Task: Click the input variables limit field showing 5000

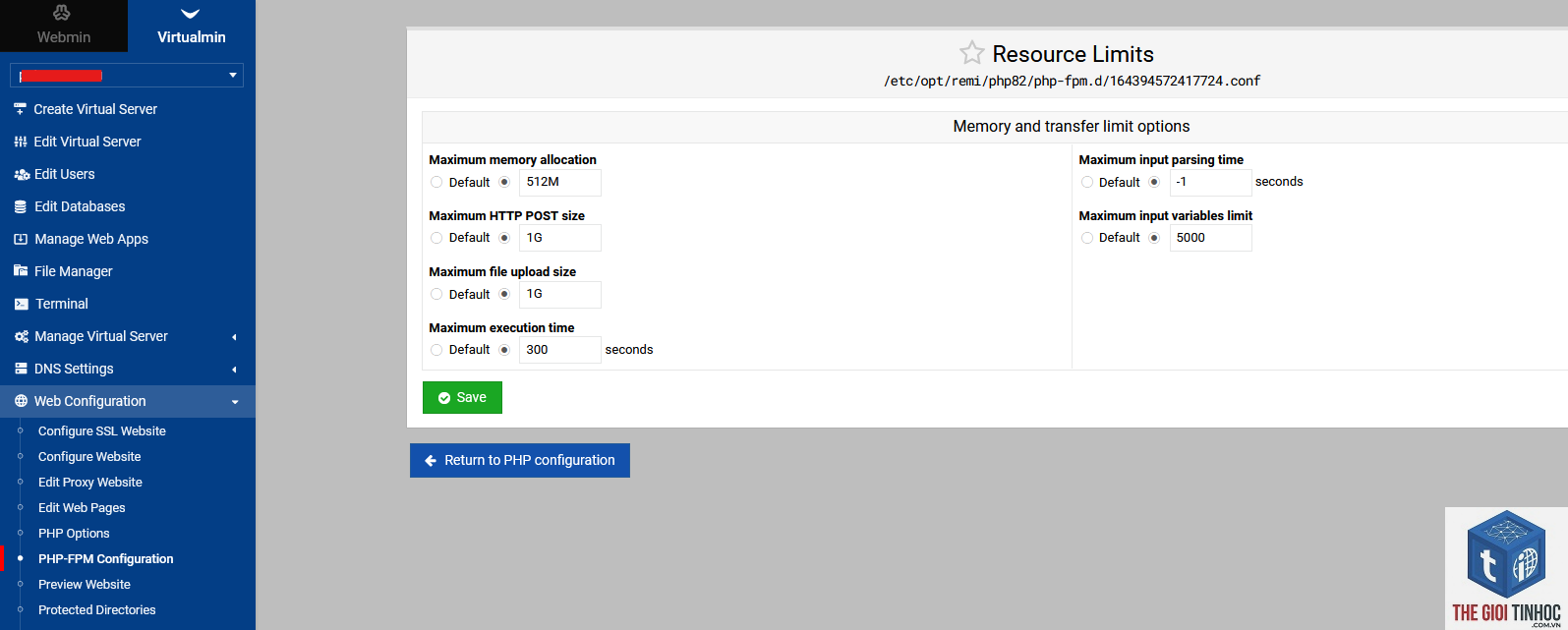Action: (1211, 238)
